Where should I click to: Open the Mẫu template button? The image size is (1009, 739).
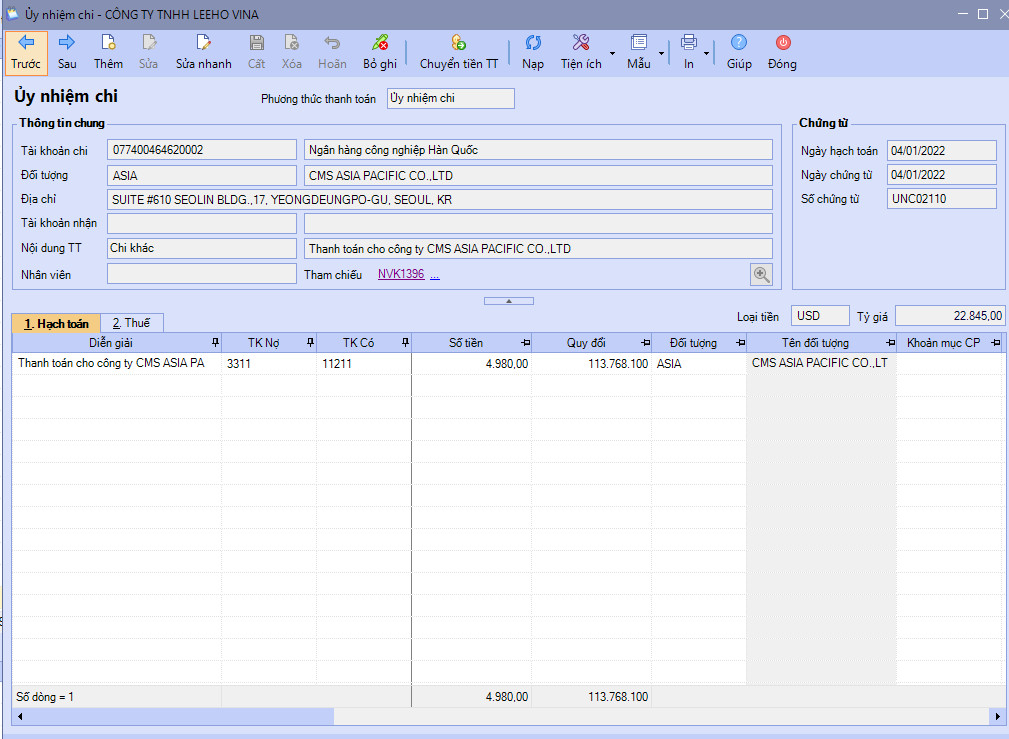pos(639,53)
